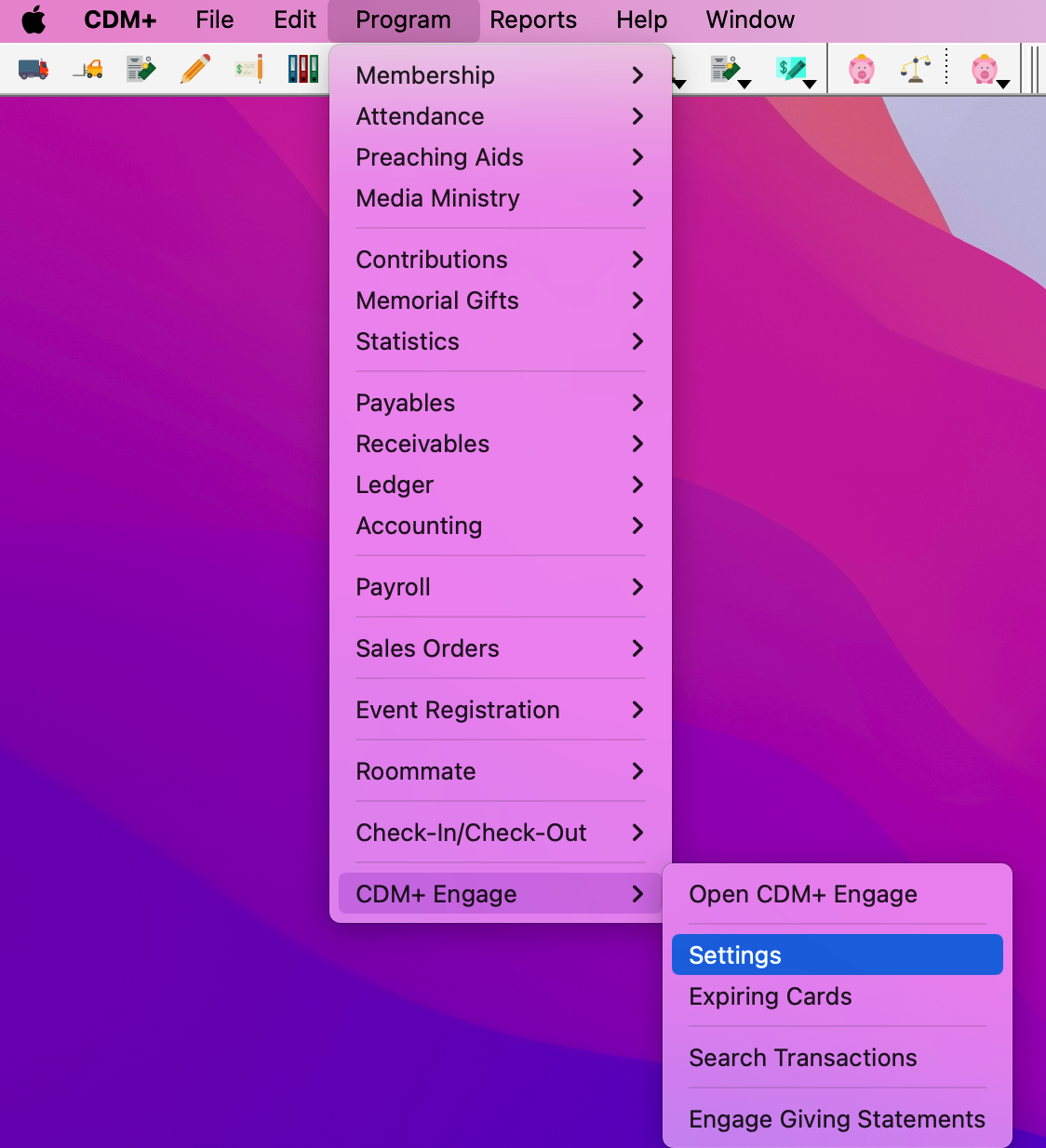Expand the Roommate submenu
Viewport: 1046px width, 1148px height.
(x=501, y=771)
